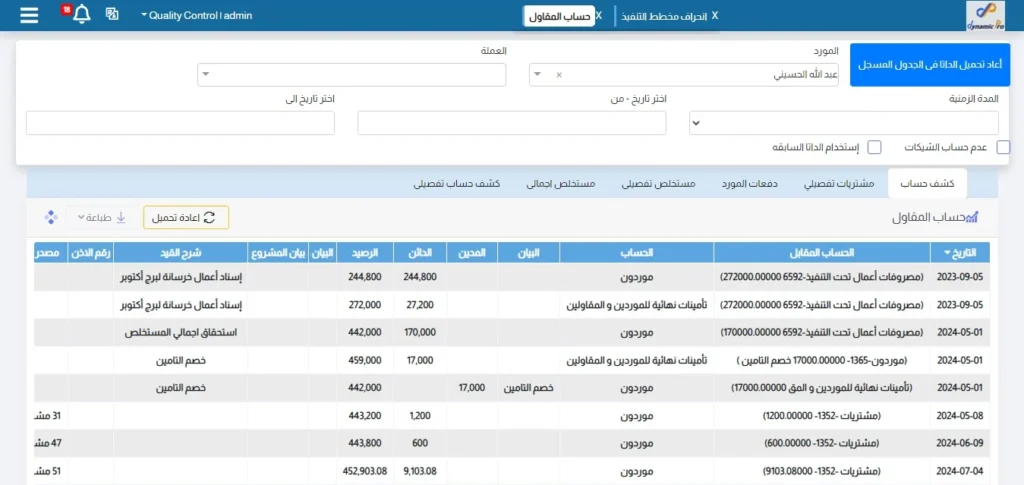Click the language translate icon

(x=112, y=15)
